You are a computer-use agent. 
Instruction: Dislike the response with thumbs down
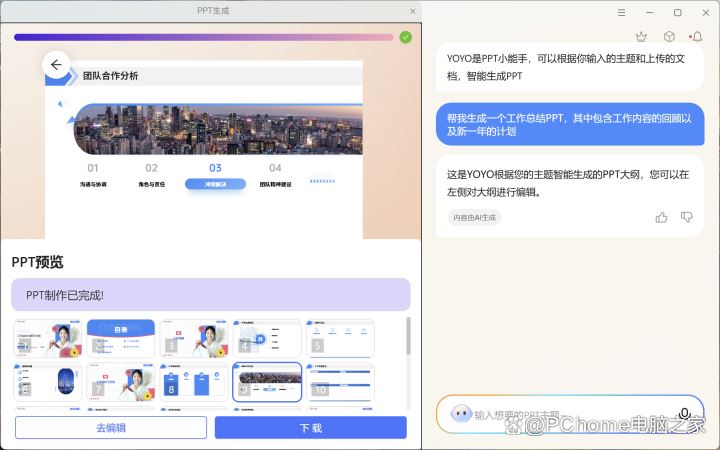pyautogui.click(x=687, y=217)
